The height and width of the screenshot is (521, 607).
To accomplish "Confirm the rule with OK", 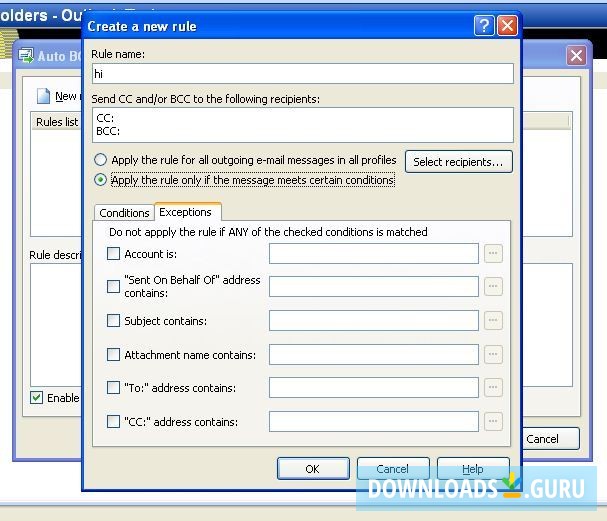I will tap(313, 469).
